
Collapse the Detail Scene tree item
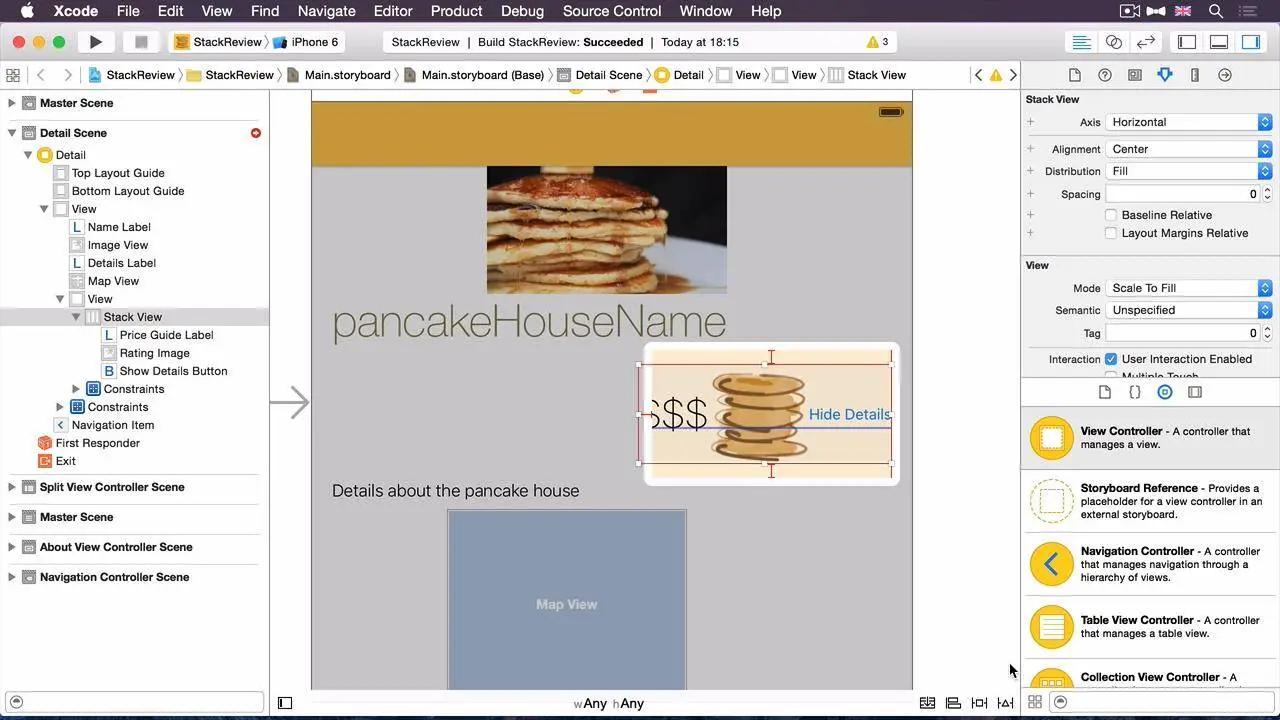coord(12,132)
